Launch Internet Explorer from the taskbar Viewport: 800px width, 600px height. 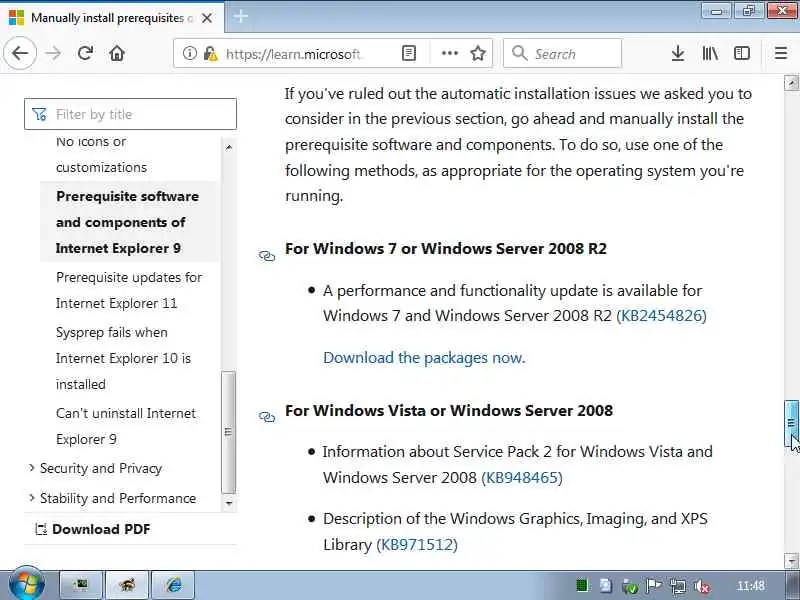(173, 585)
